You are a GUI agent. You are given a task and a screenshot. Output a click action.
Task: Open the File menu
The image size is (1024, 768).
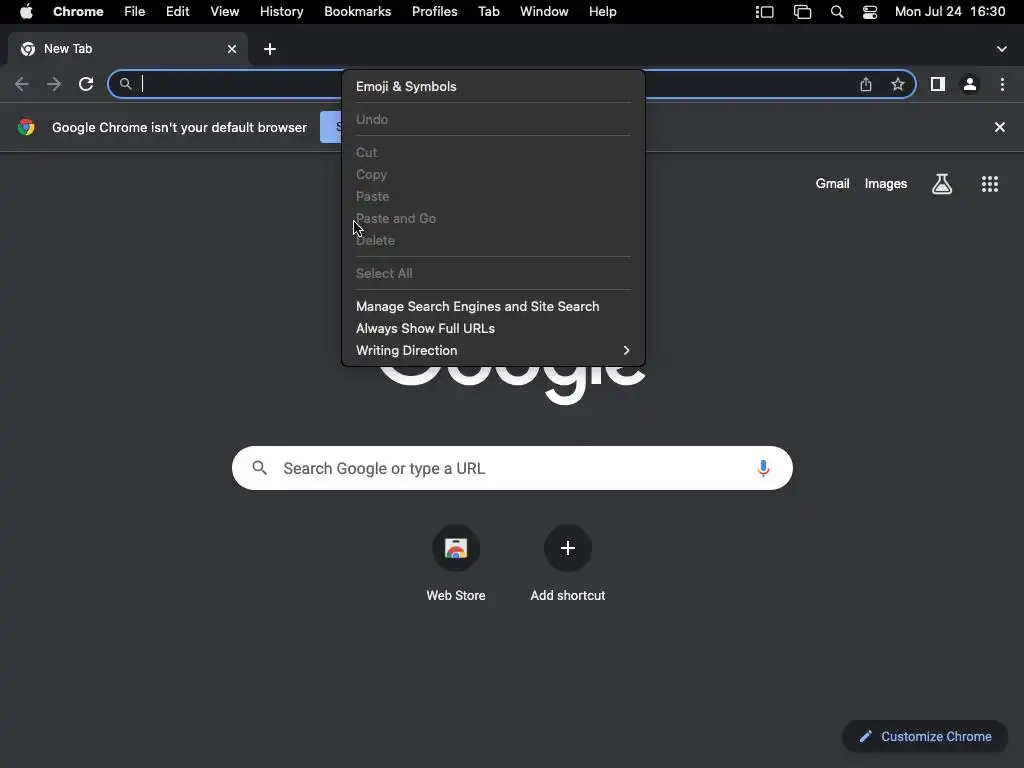[135, 12]
